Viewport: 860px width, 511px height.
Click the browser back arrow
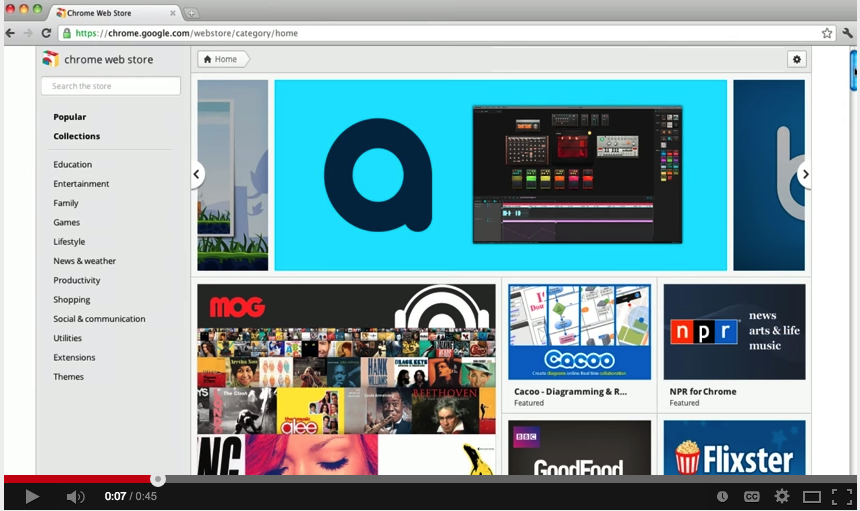click(10, 33)
